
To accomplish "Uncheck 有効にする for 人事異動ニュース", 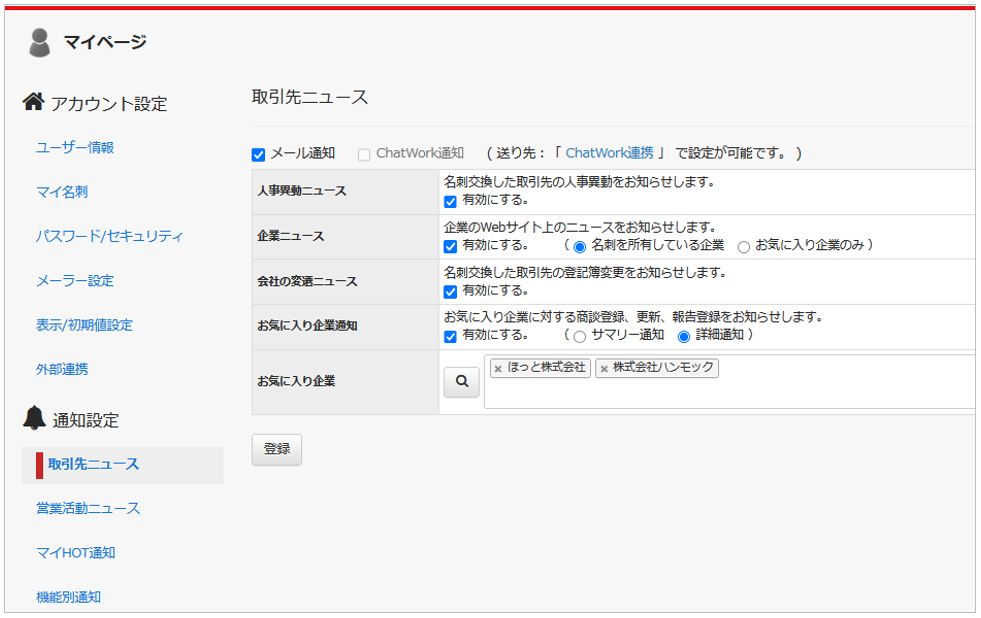I will click(x=450, y=201).
